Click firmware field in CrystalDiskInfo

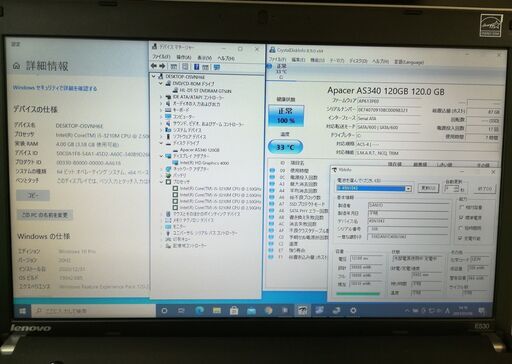[389, 101]
